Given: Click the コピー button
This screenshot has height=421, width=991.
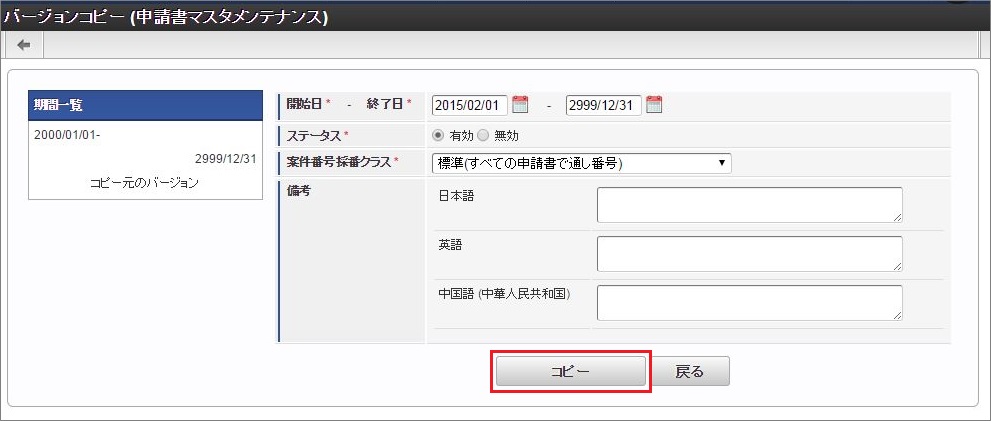Looking at the screenshot, I should pyautogui.click(x=571, y=372).
